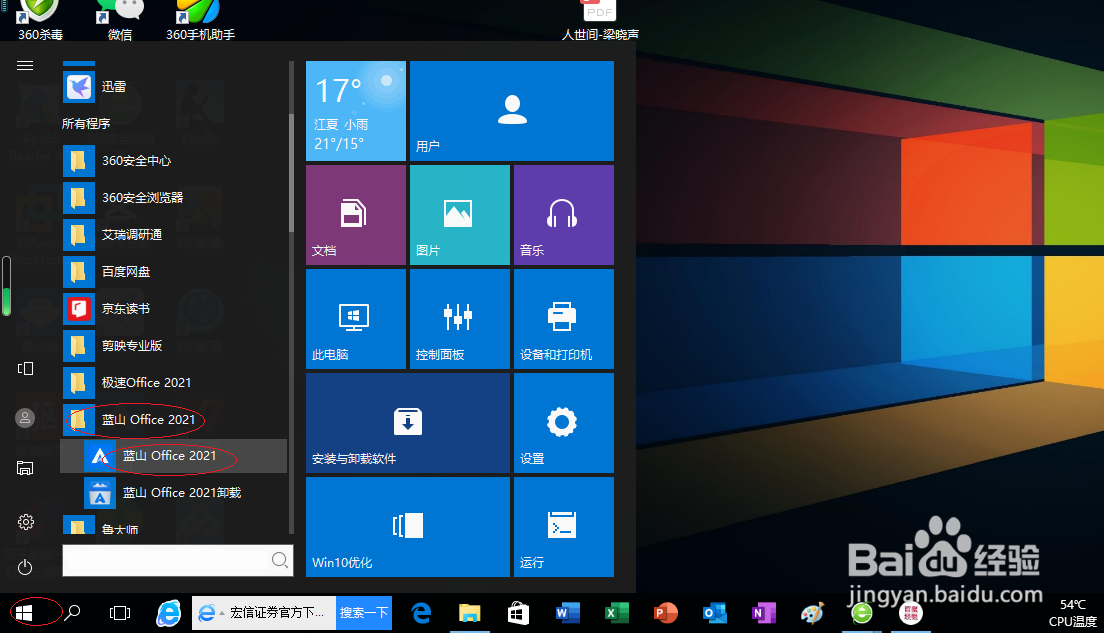The image size is (1104, 633).
Task: Open the 此电脑 tile
Action: [x=356, y=319]
